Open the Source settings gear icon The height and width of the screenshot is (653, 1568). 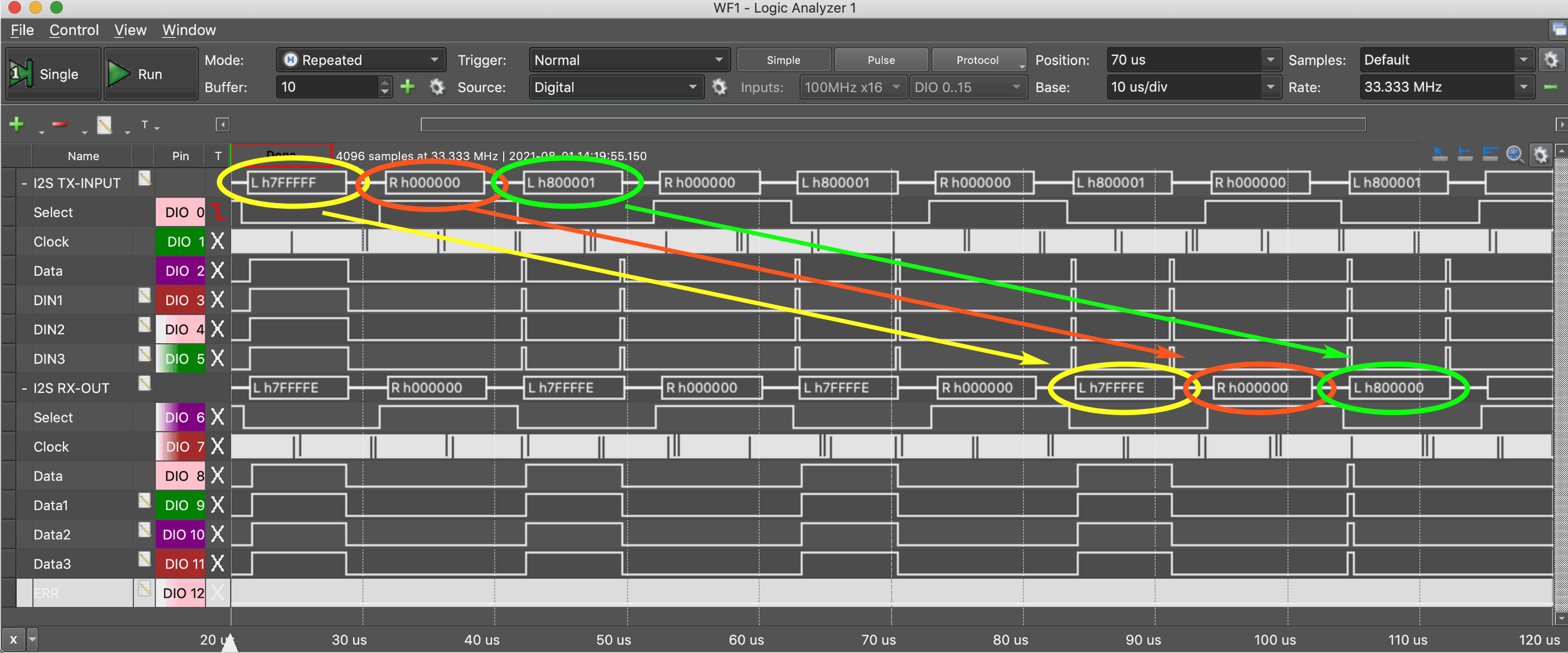pyautogui.click(x=720, y=87)
